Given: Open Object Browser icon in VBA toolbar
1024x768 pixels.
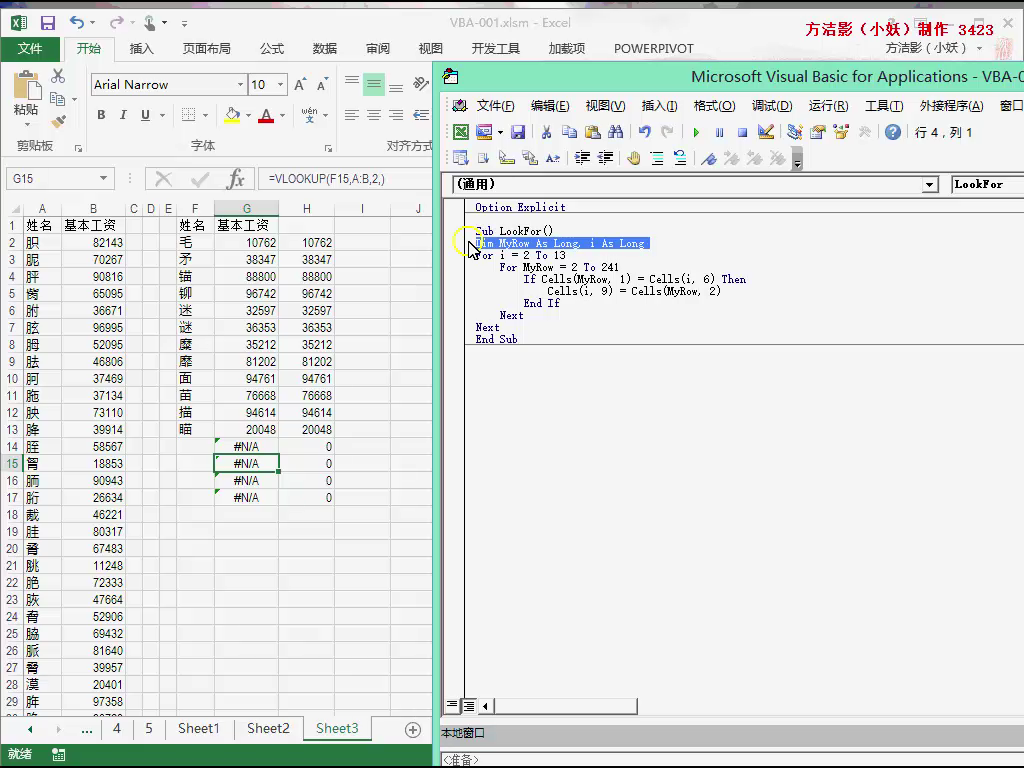Looking at the screenshot, I should tap(840, 132).
